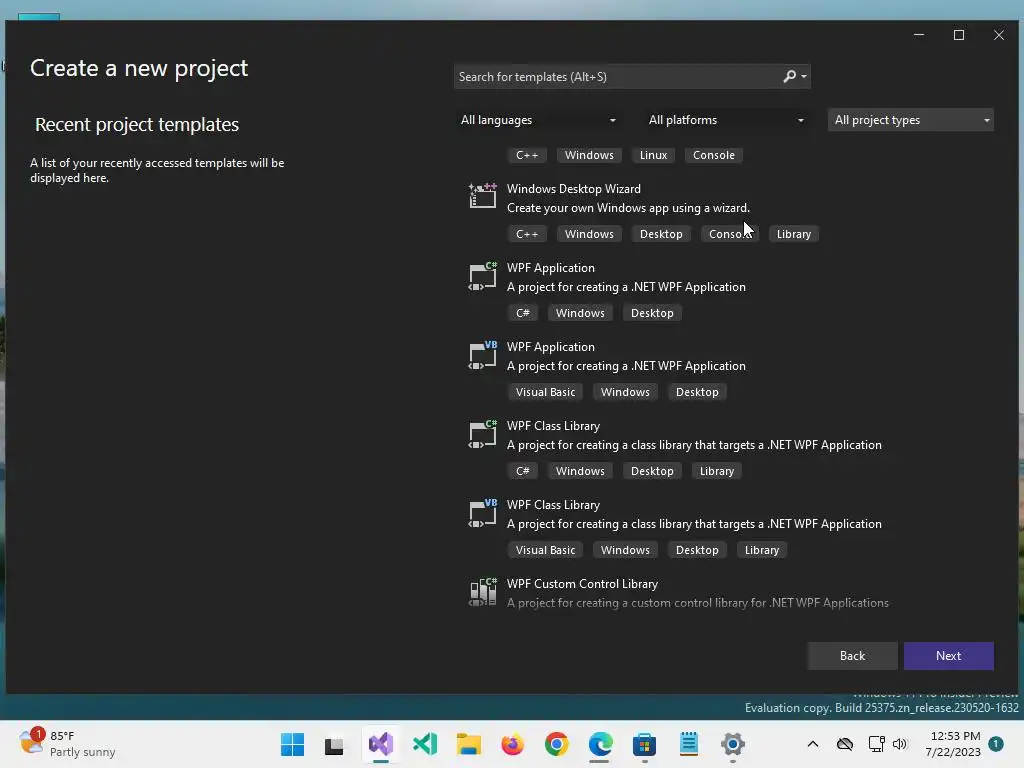Open Notepad from the taskbar

(x=689, y=744)
